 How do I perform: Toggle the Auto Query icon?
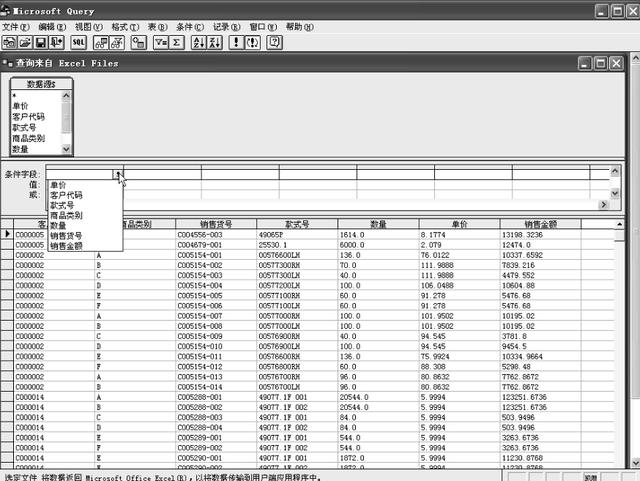(253, 42)
